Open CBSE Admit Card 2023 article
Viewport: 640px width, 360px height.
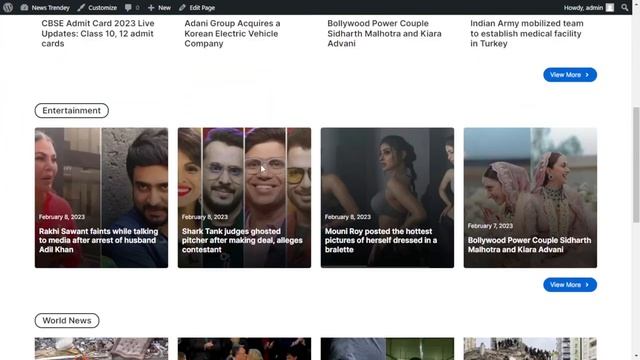coord(98,33)
